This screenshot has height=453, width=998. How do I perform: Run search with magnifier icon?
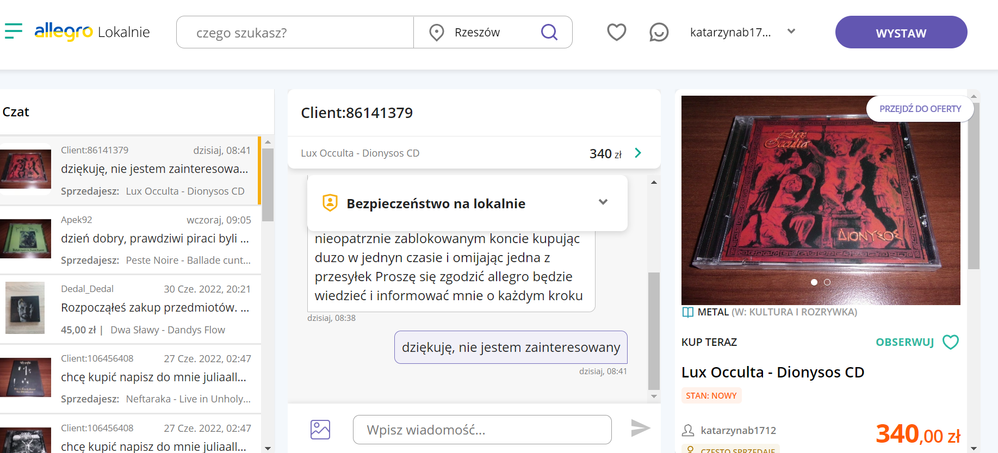click(549, 32)
